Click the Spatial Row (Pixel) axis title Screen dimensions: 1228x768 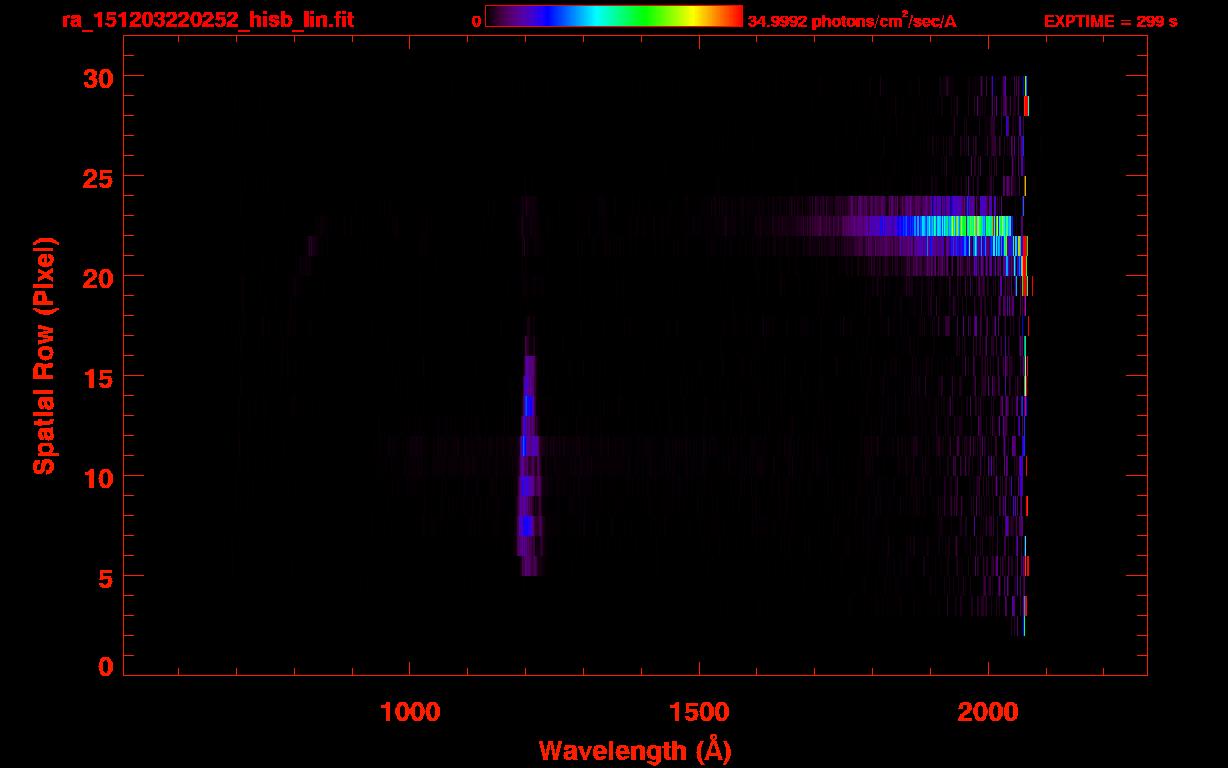click(44, 356)
